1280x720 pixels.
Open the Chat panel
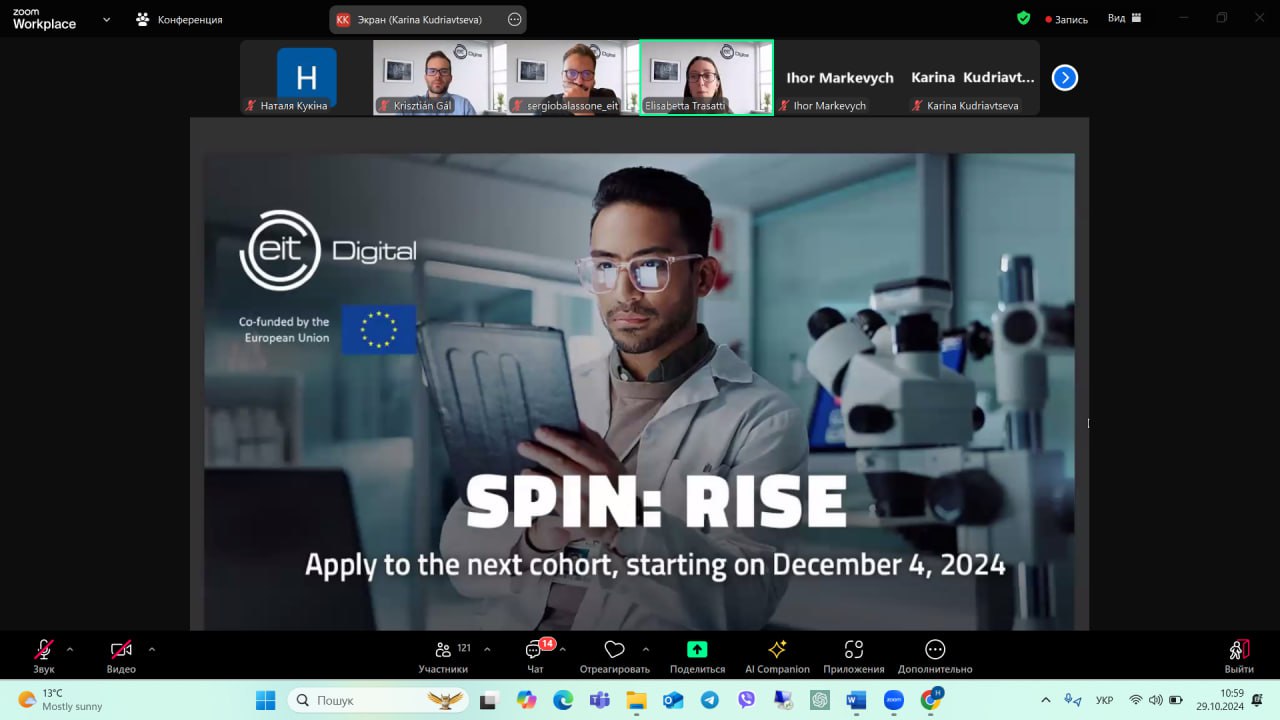click(535, 651)
